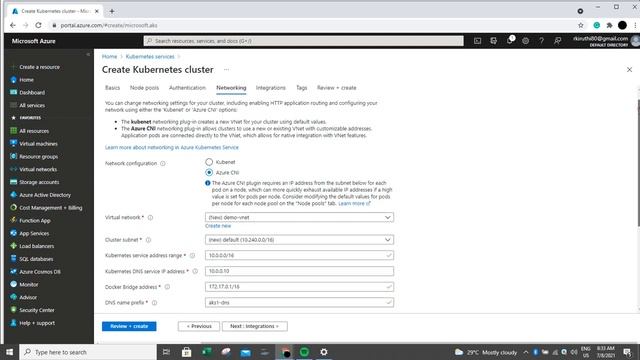Open the Feedback icon in header

[557, 41]
